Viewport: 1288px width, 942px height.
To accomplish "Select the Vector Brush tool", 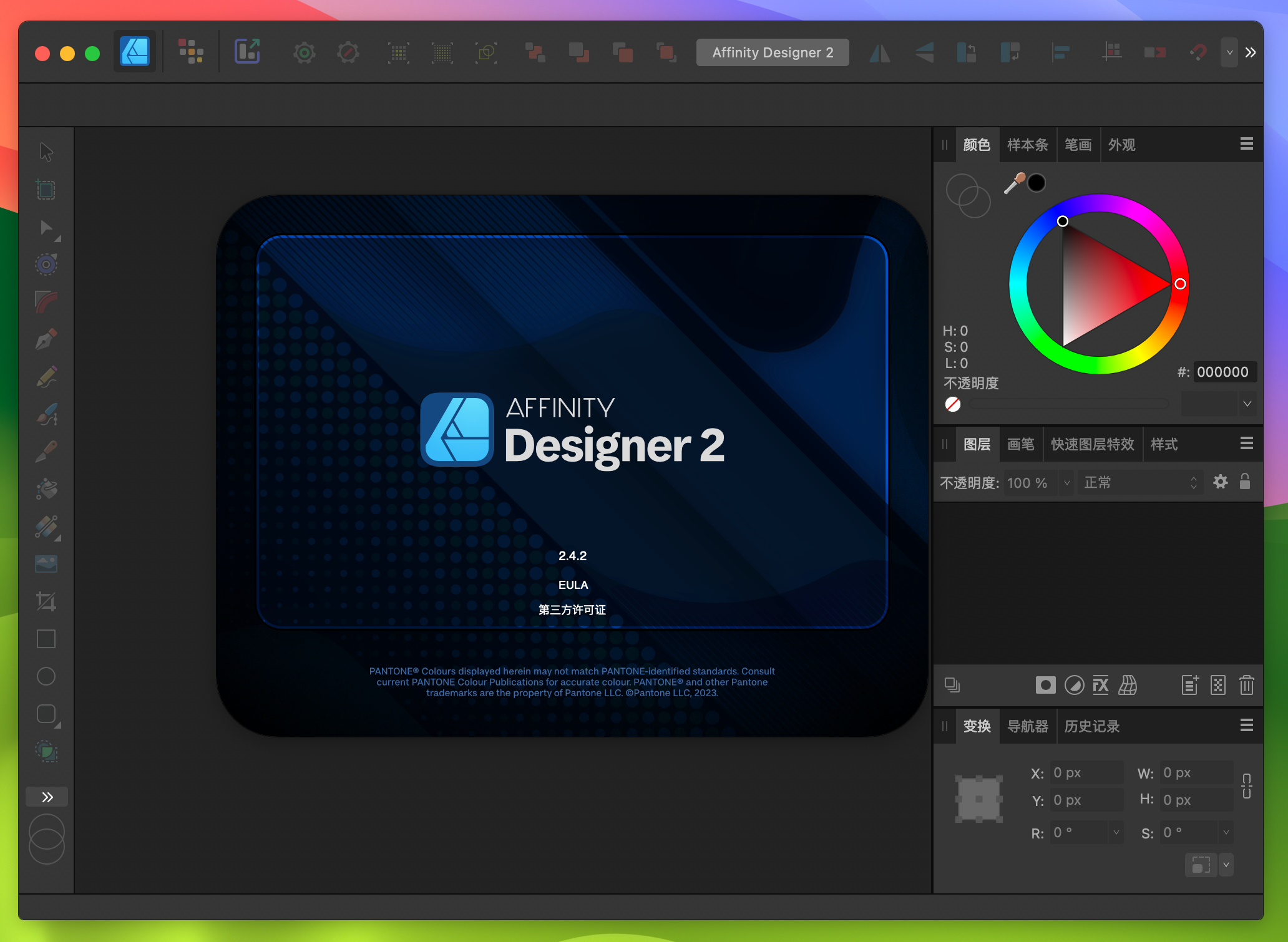I will [46, 414].
